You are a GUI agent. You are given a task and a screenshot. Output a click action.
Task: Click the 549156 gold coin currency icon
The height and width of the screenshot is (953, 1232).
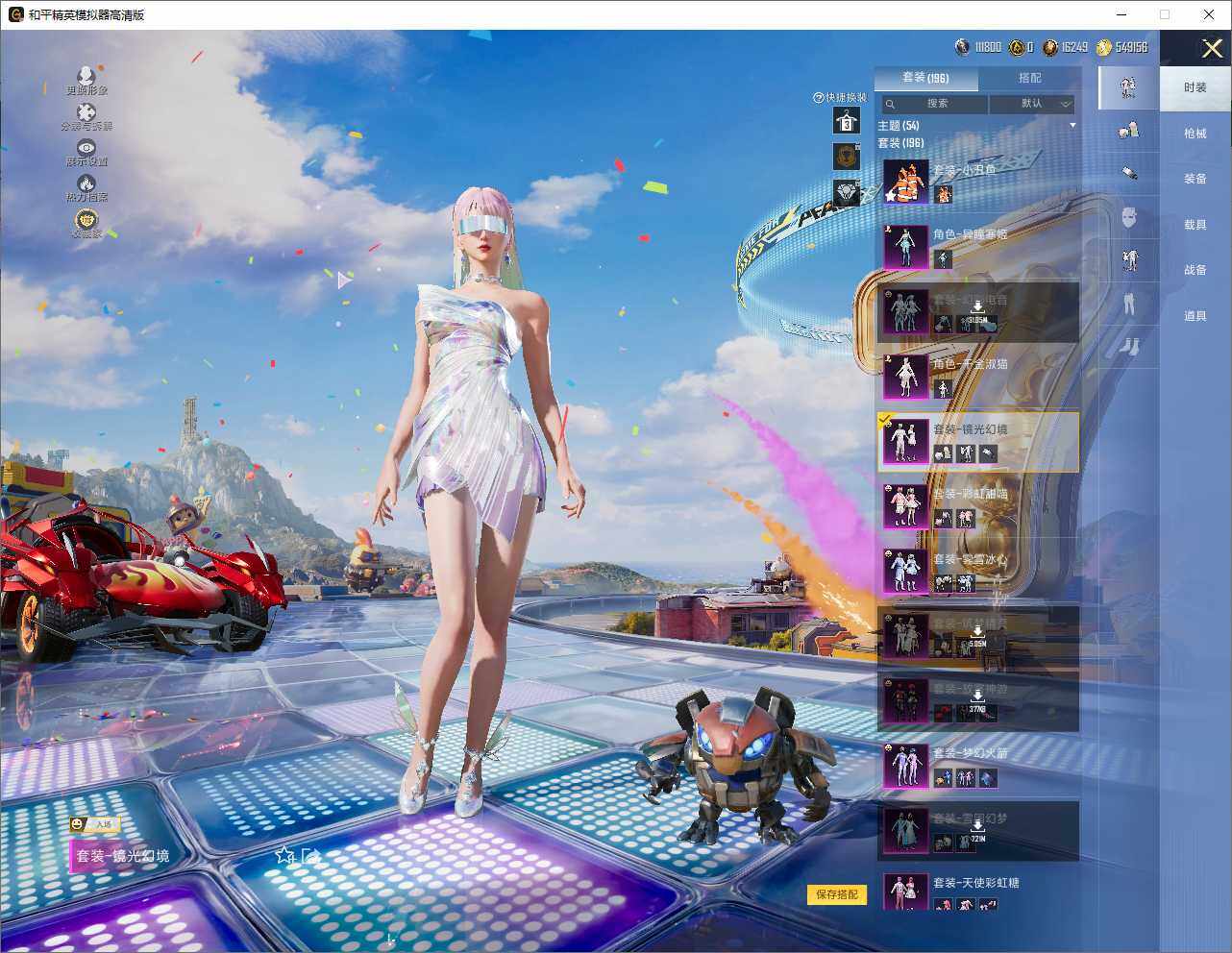pos(1104,47)
